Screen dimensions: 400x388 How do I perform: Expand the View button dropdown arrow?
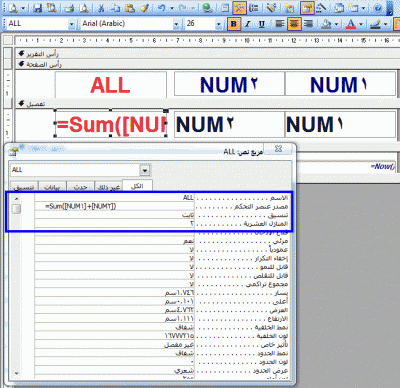[x=23, y=8]
